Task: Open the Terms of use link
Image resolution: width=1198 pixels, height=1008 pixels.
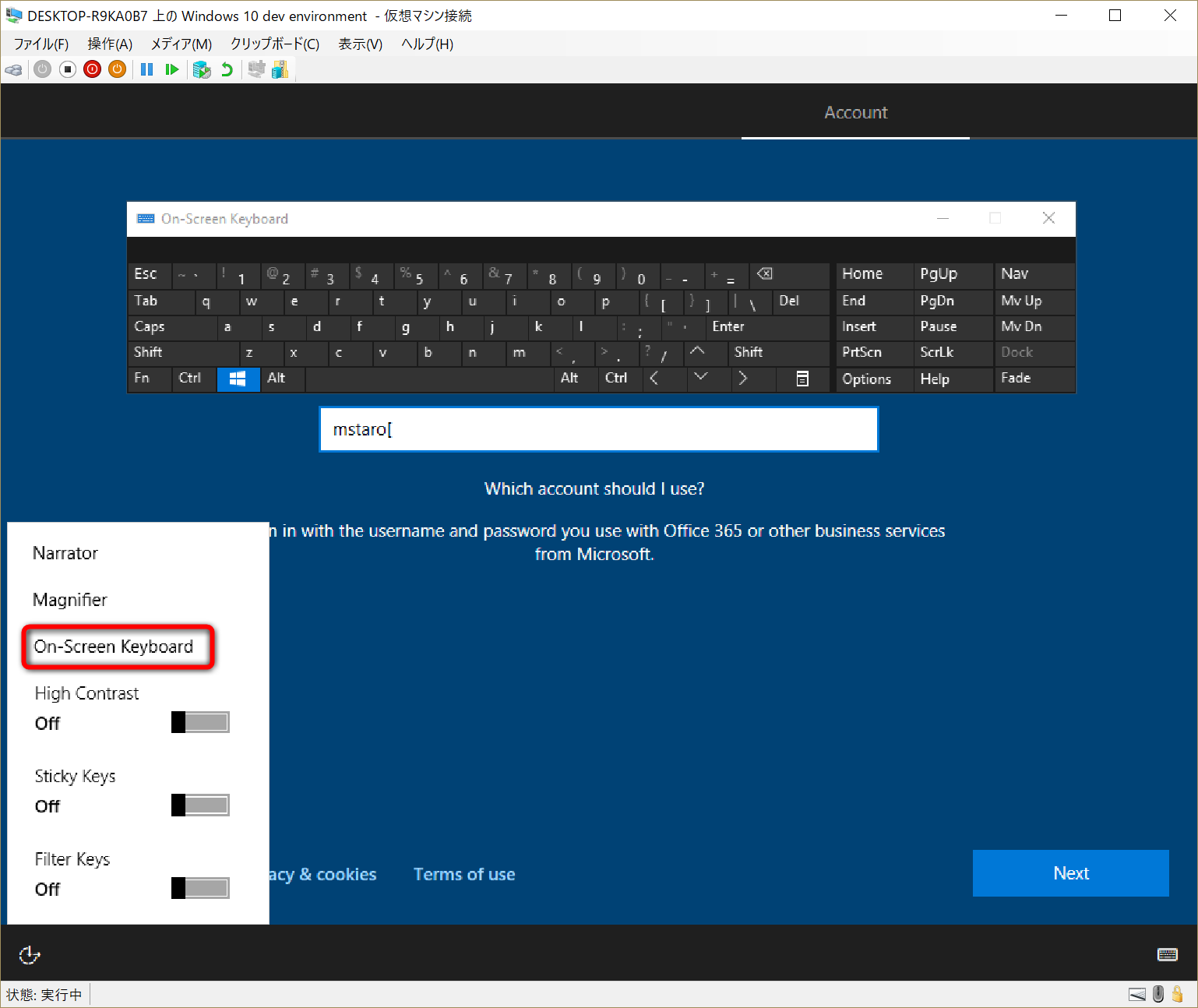Action: (464, 874)
